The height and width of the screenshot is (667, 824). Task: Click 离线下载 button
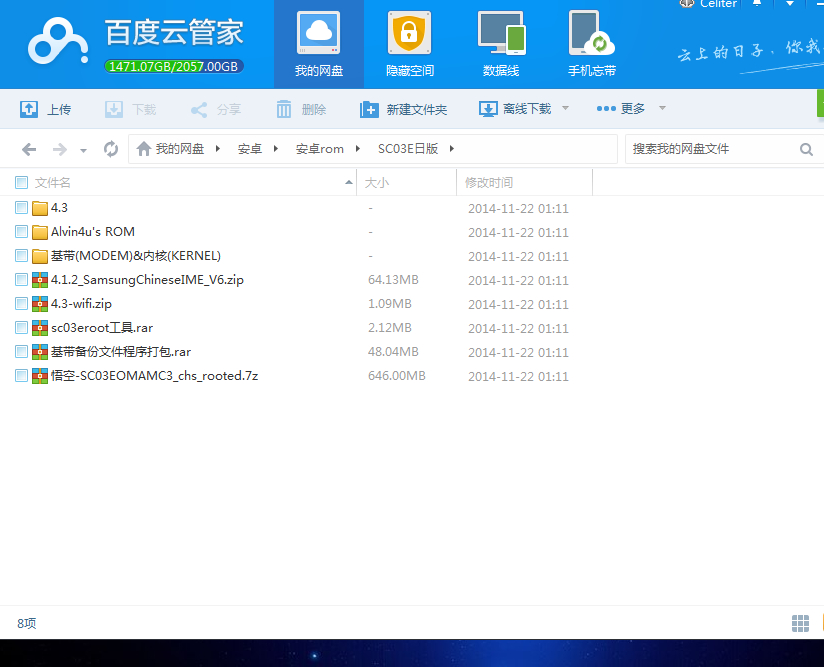pyautogui.click(x=515, y=109)
